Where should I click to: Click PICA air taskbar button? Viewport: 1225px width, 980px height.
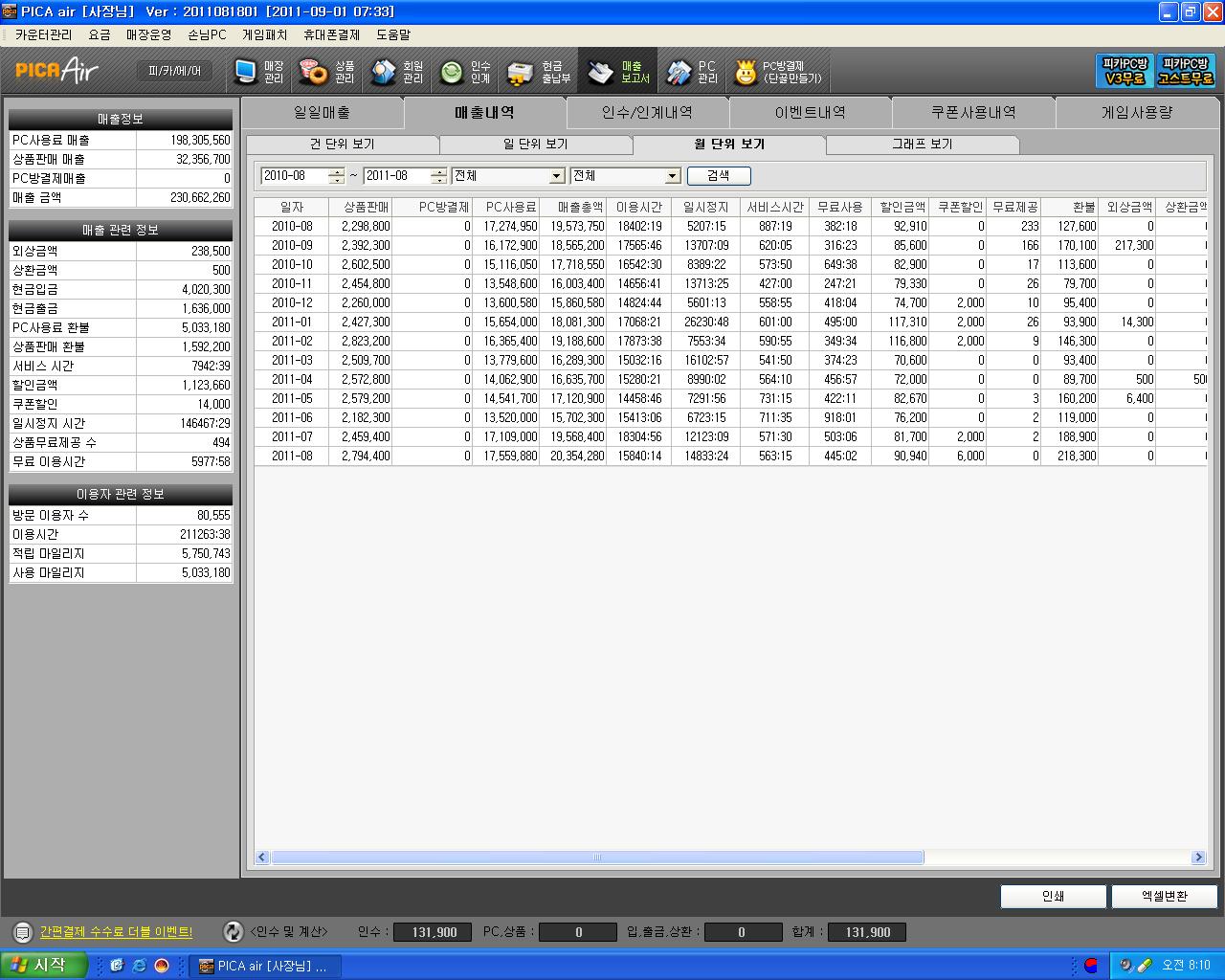point(263,966)
